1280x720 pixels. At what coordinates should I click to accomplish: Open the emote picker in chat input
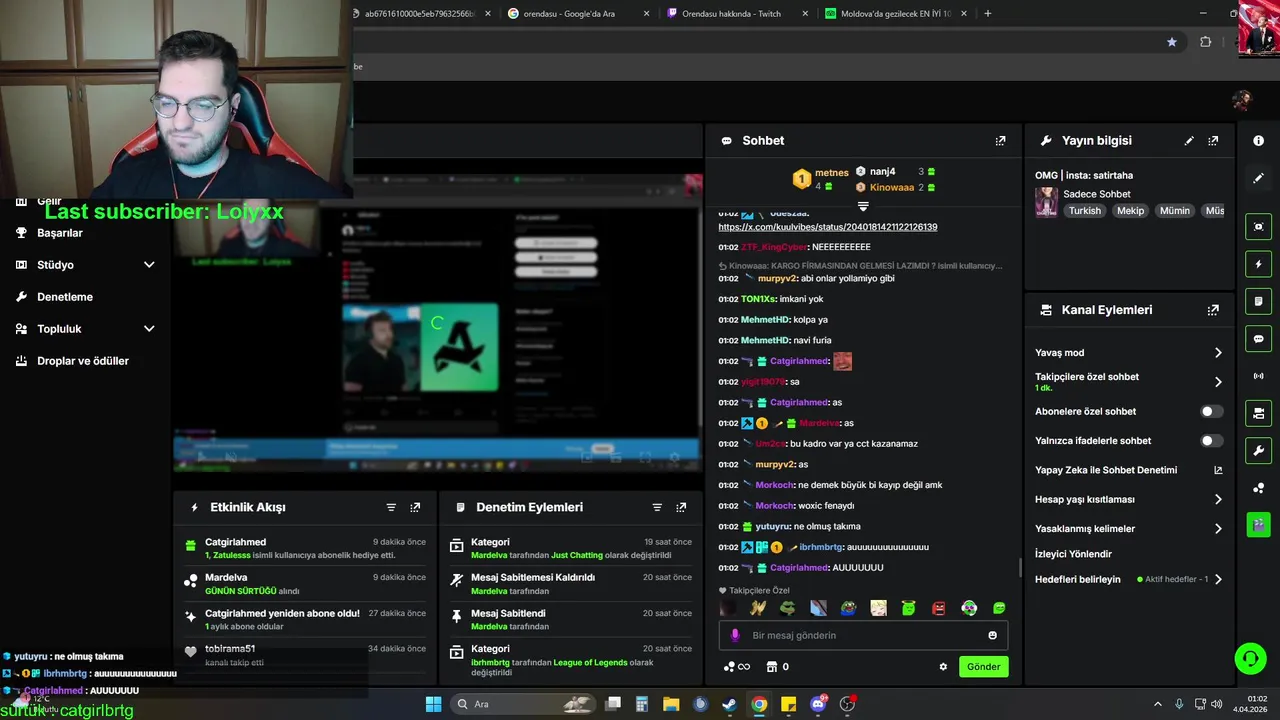[992, 635]
